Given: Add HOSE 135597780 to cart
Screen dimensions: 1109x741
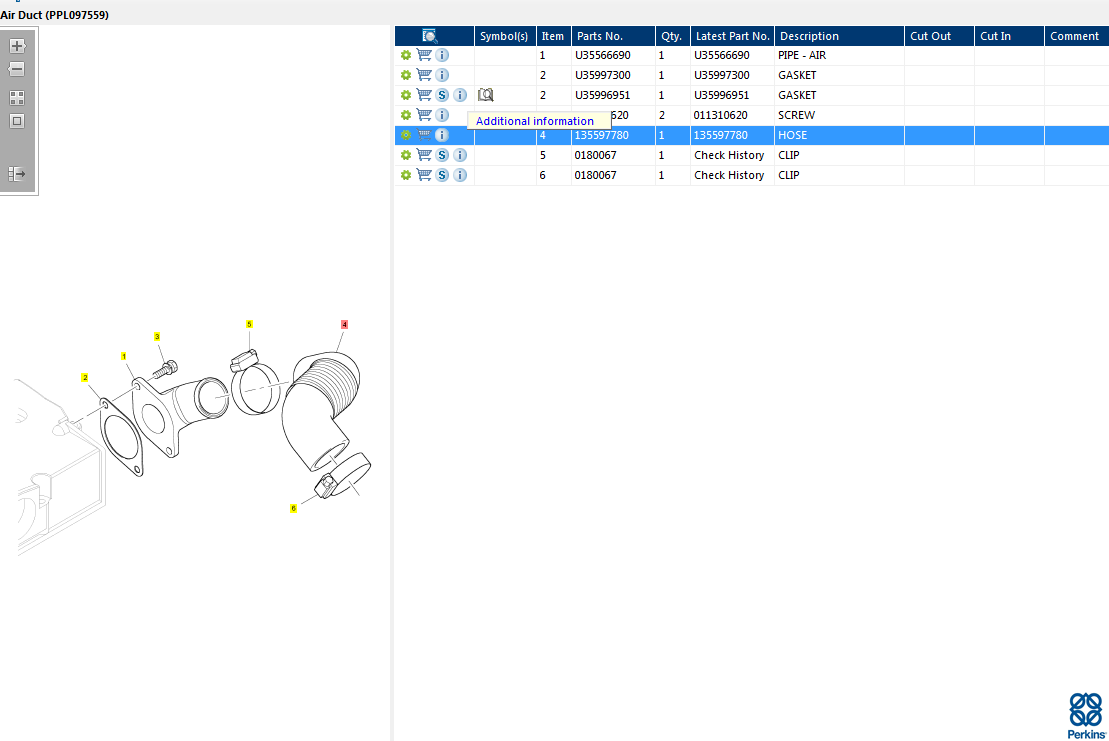Looking at the screenshot, I should click(x=424, y=134).
